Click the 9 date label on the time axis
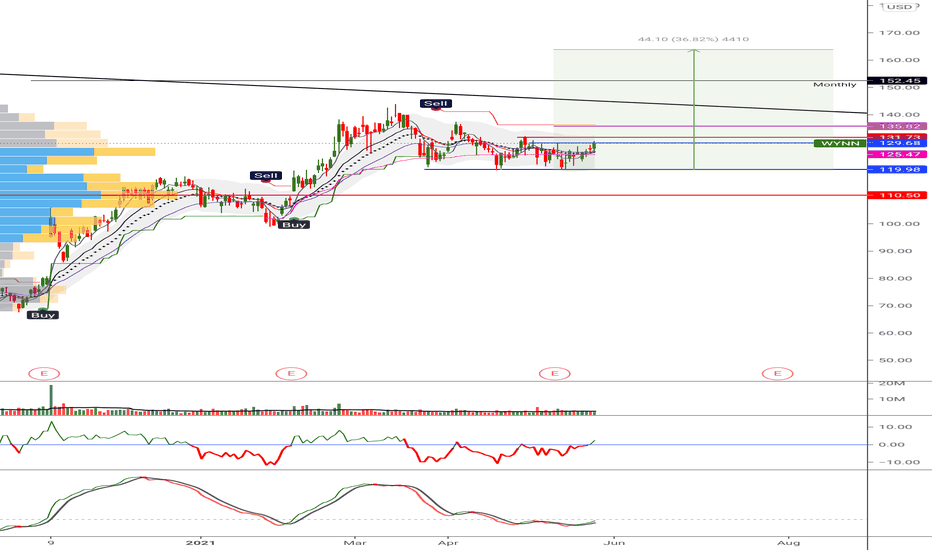Screen dimensions: 932x550 coord(51,542)
